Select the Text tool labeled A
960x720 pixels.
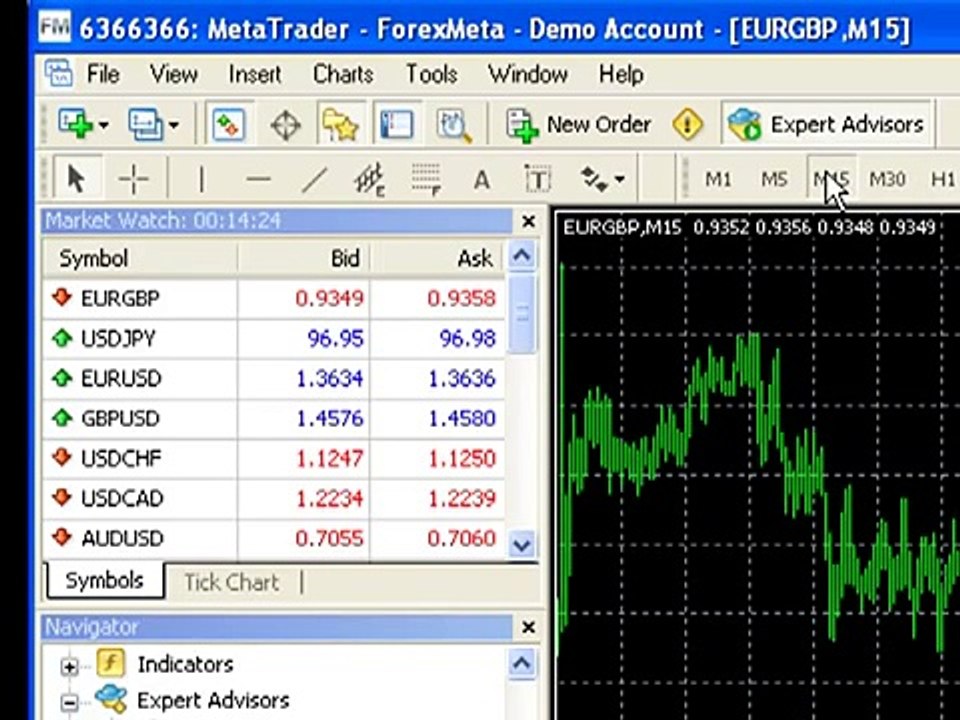click(x=482, y=180)
